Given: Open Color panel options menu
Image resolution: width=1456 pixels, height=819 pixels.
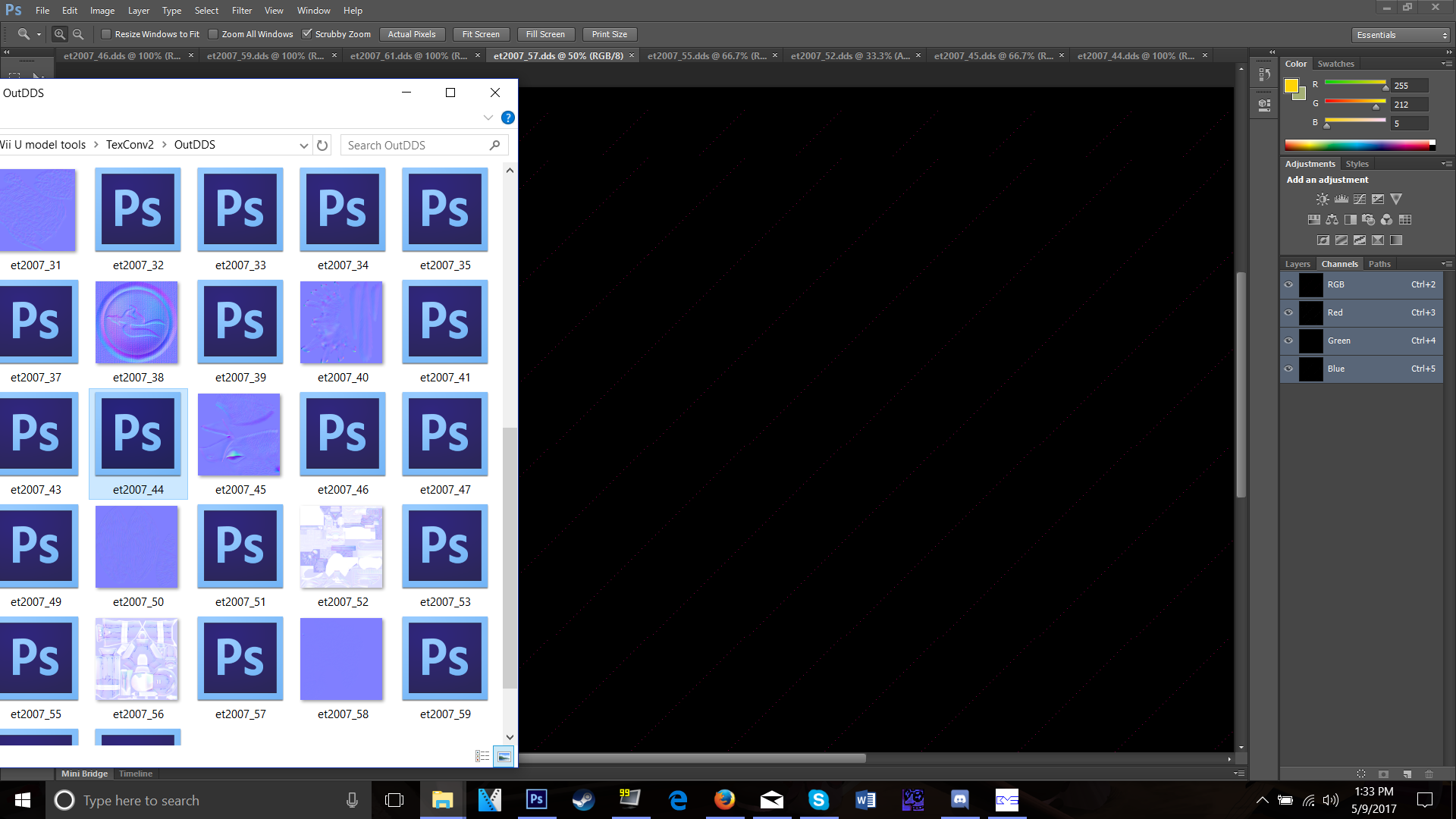Looking at the screenshot, I should pos(1447,64).
